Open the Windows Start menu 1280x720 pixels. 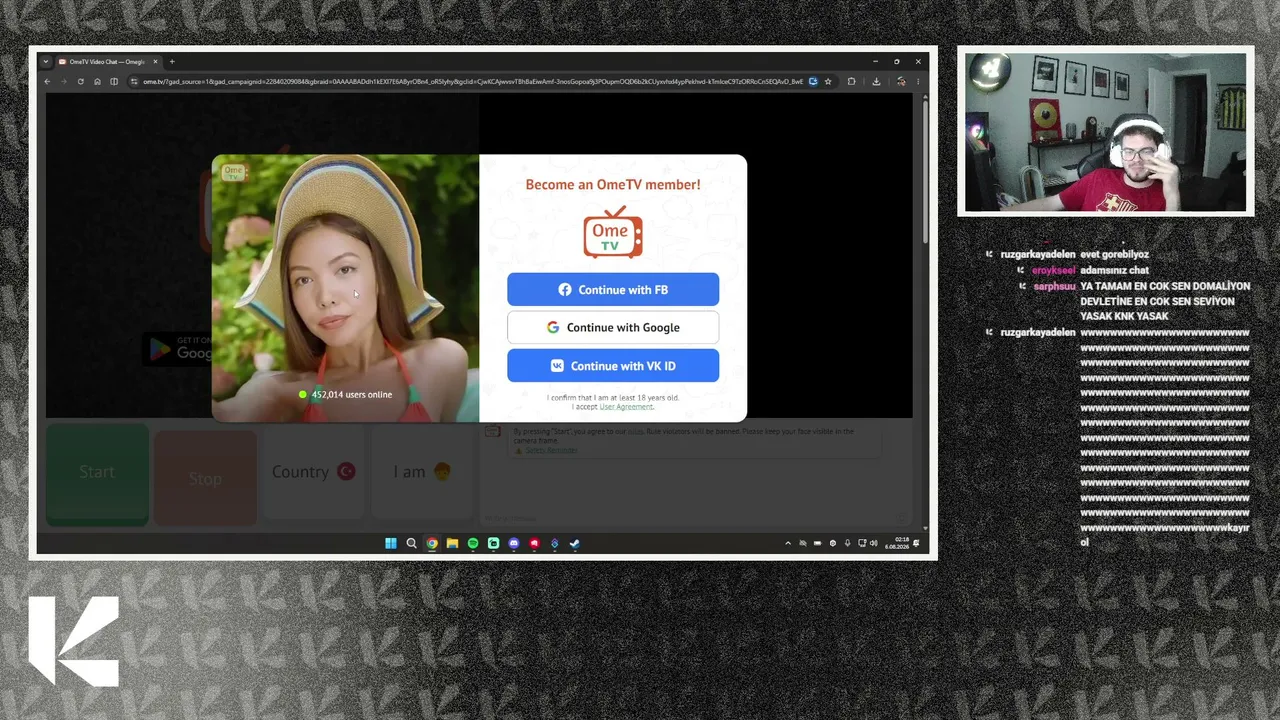pos(391,544)
